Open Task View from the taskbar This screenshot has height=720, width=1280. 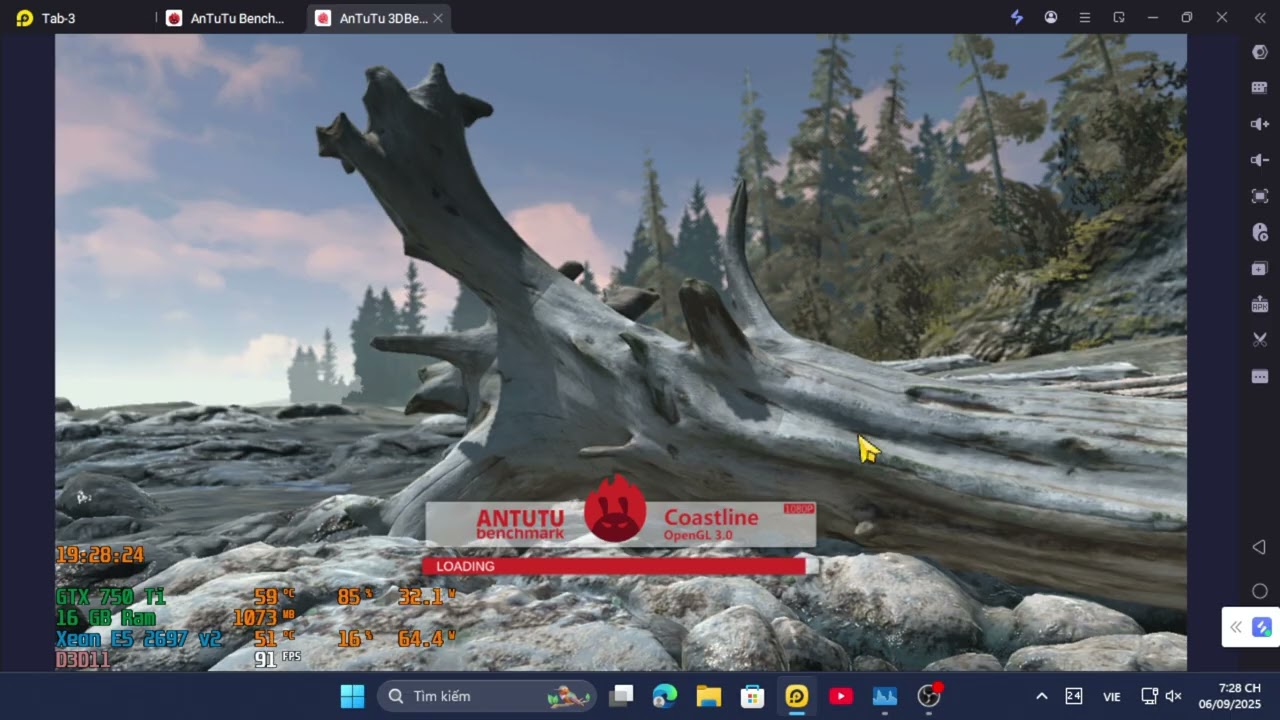pyautogui.click(x=623, y=696)
